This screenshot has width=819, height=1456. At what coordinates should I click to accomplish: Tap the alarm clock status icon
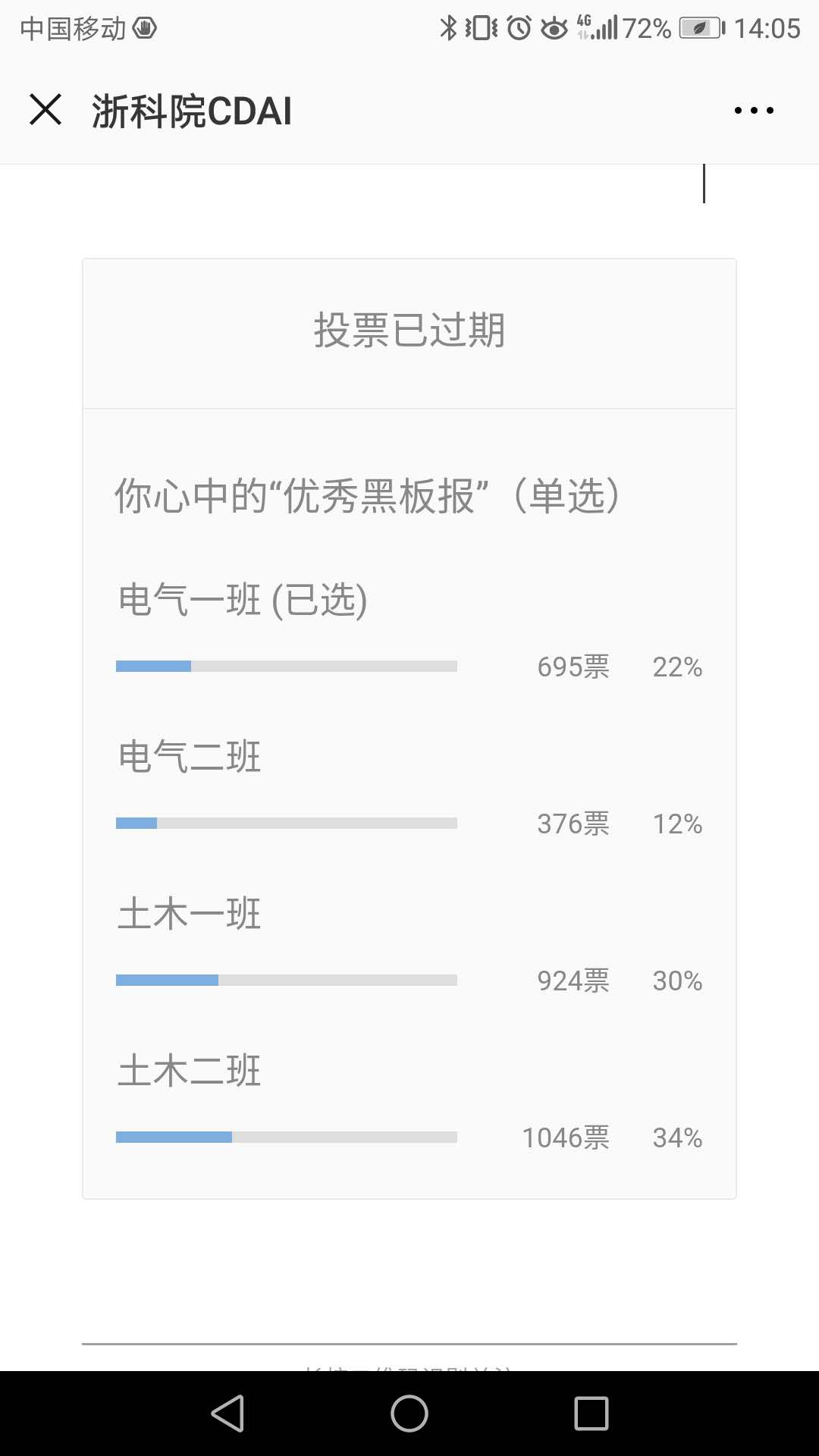519,28
